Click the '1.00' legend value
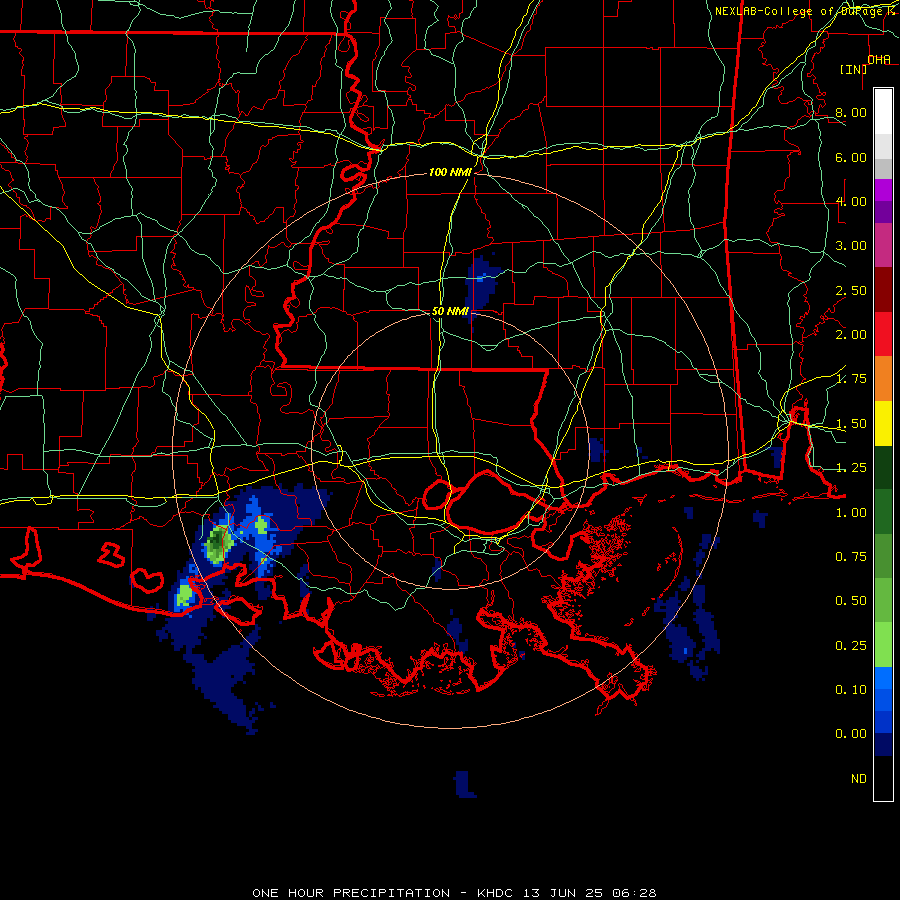 coord(851,513)
